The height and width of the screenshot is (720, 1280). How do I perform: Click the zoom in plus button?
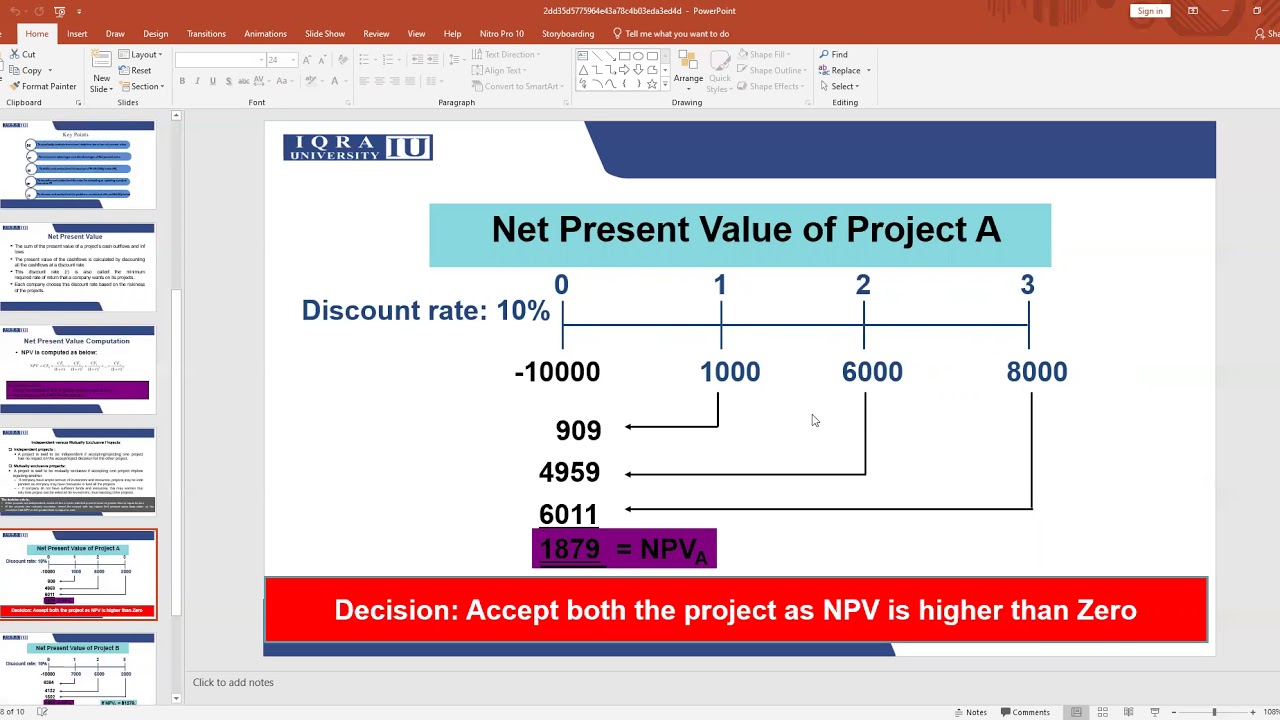click(1252, 712)
